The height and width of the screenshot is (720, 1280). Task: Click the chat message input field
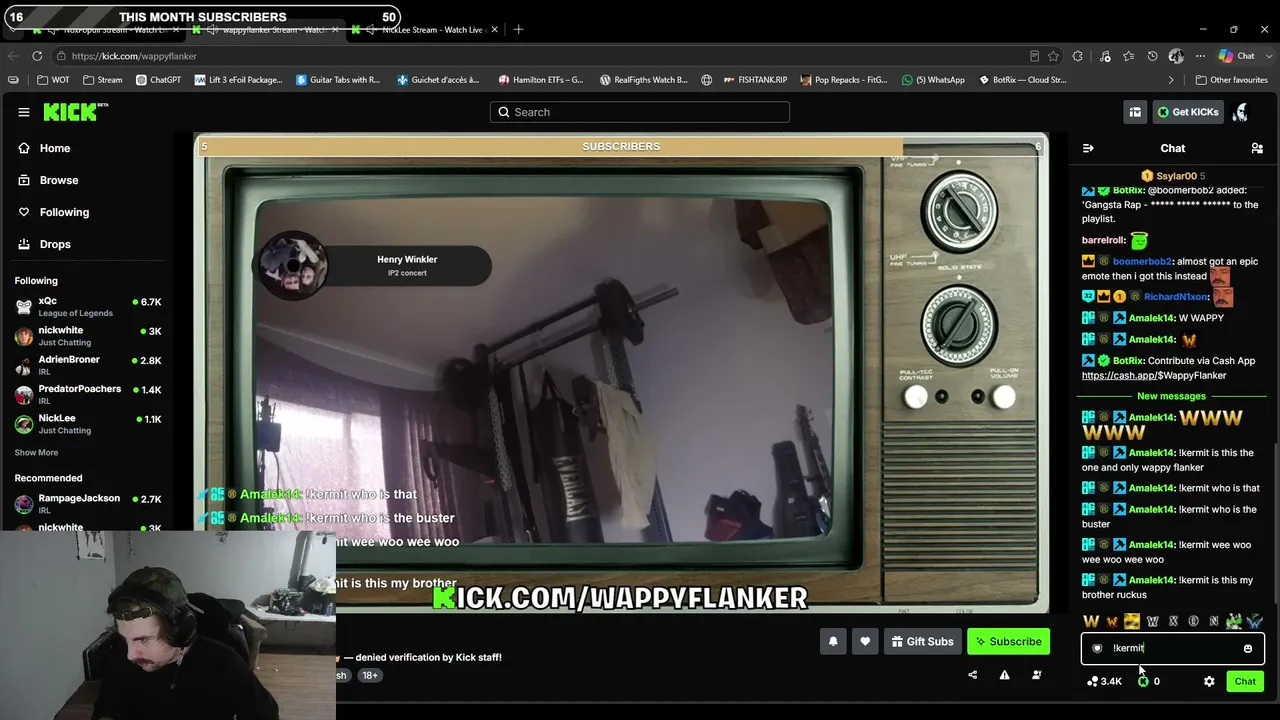[x=1172, y=648]
